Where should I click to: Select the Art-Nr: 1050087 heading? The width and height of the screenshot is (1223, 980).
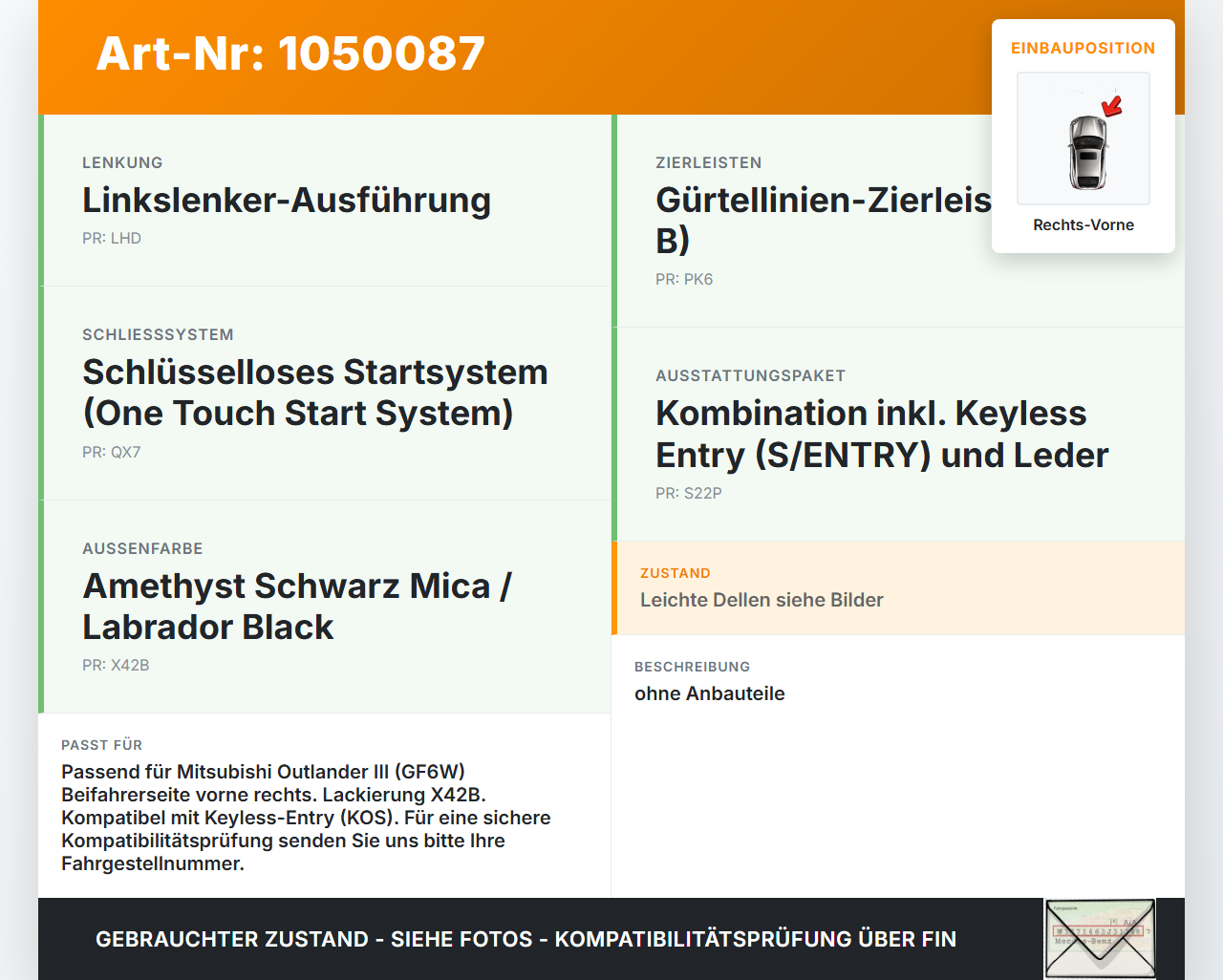click(290, 53)
